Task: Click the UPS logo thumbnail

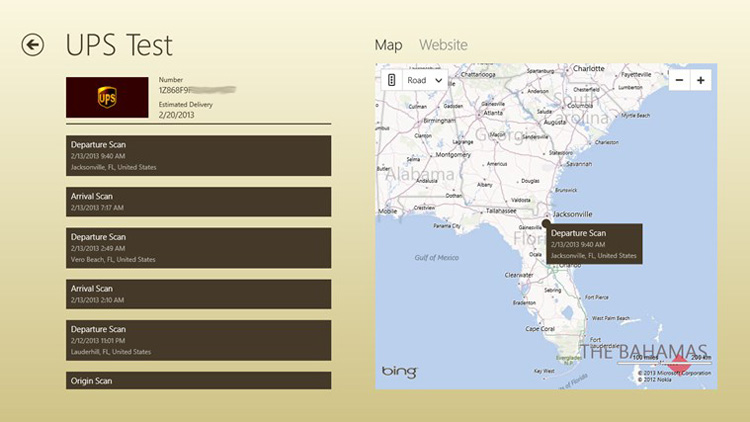Action: (x=107, y=98)
